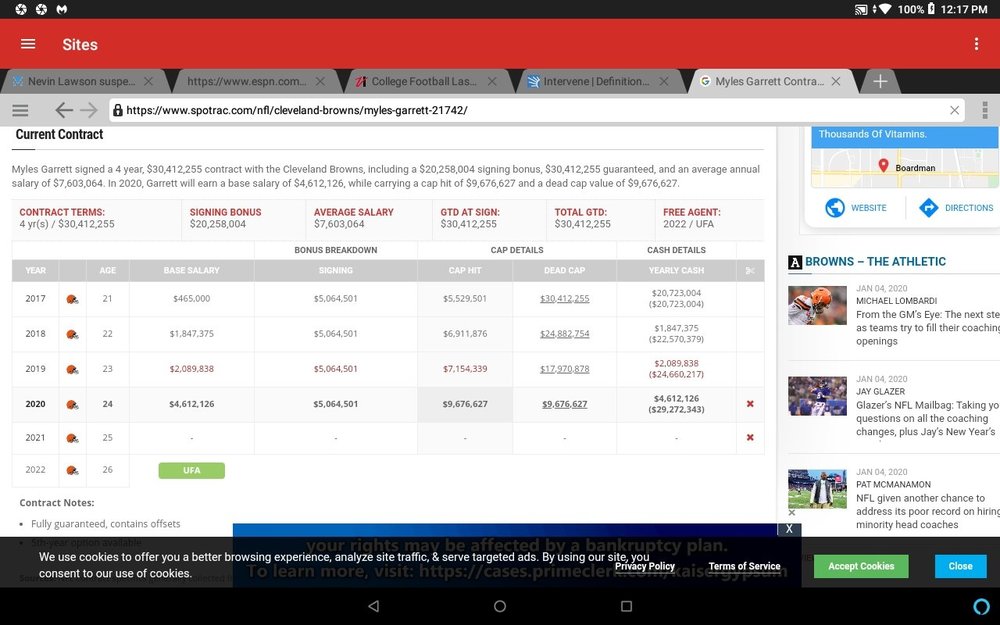Tap the Android recent apps square

point(626,606)
